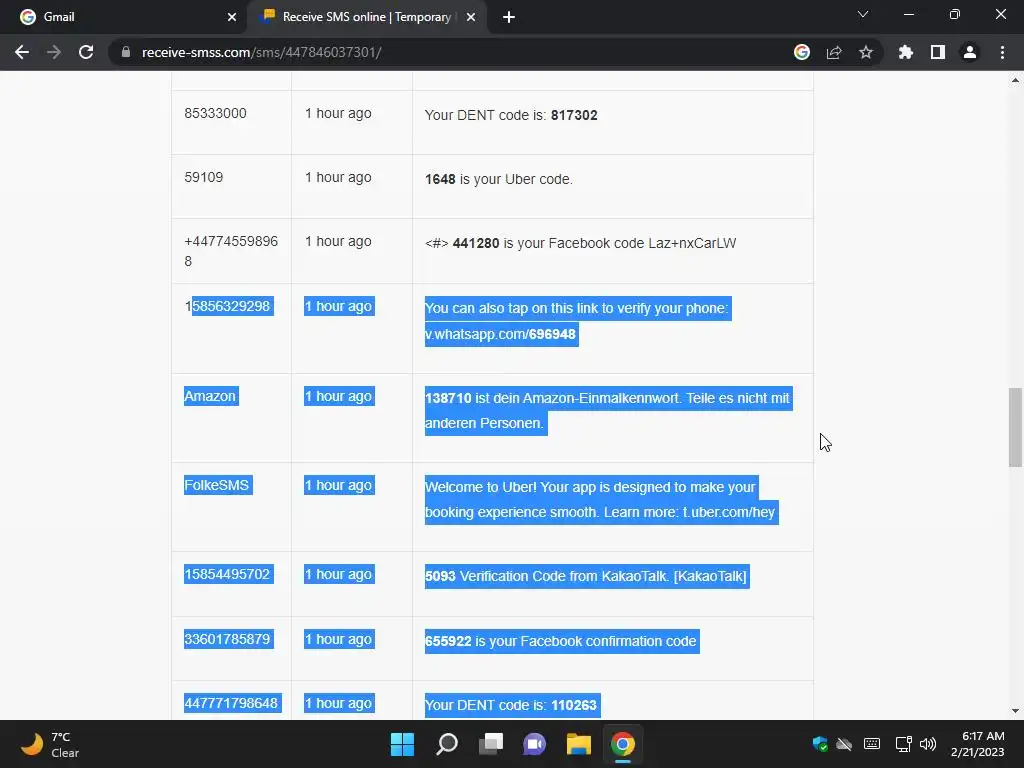Open the Chrome profile menu

coord(970,52)
